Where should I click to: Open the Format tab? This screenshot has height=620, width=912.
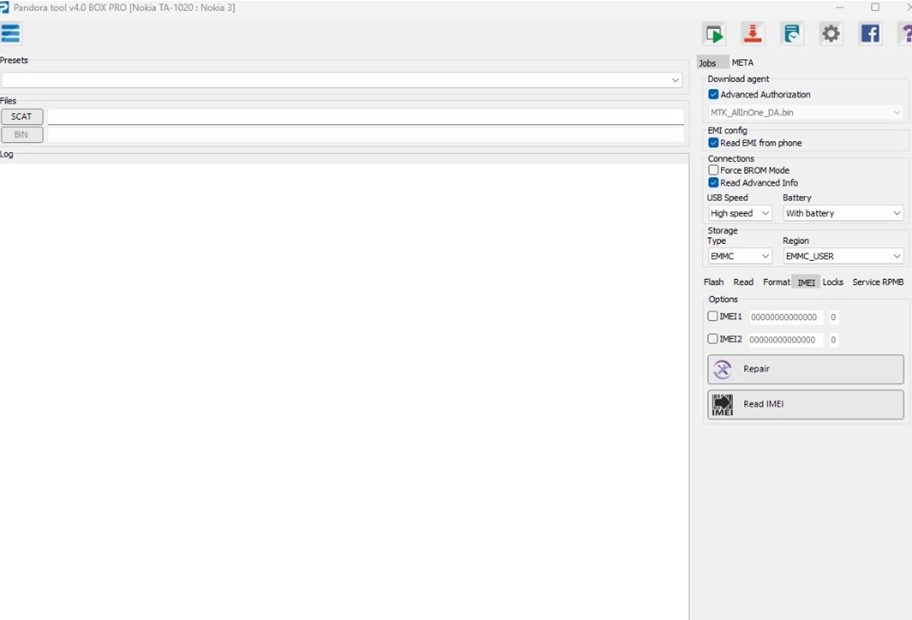tap(776, 282)
